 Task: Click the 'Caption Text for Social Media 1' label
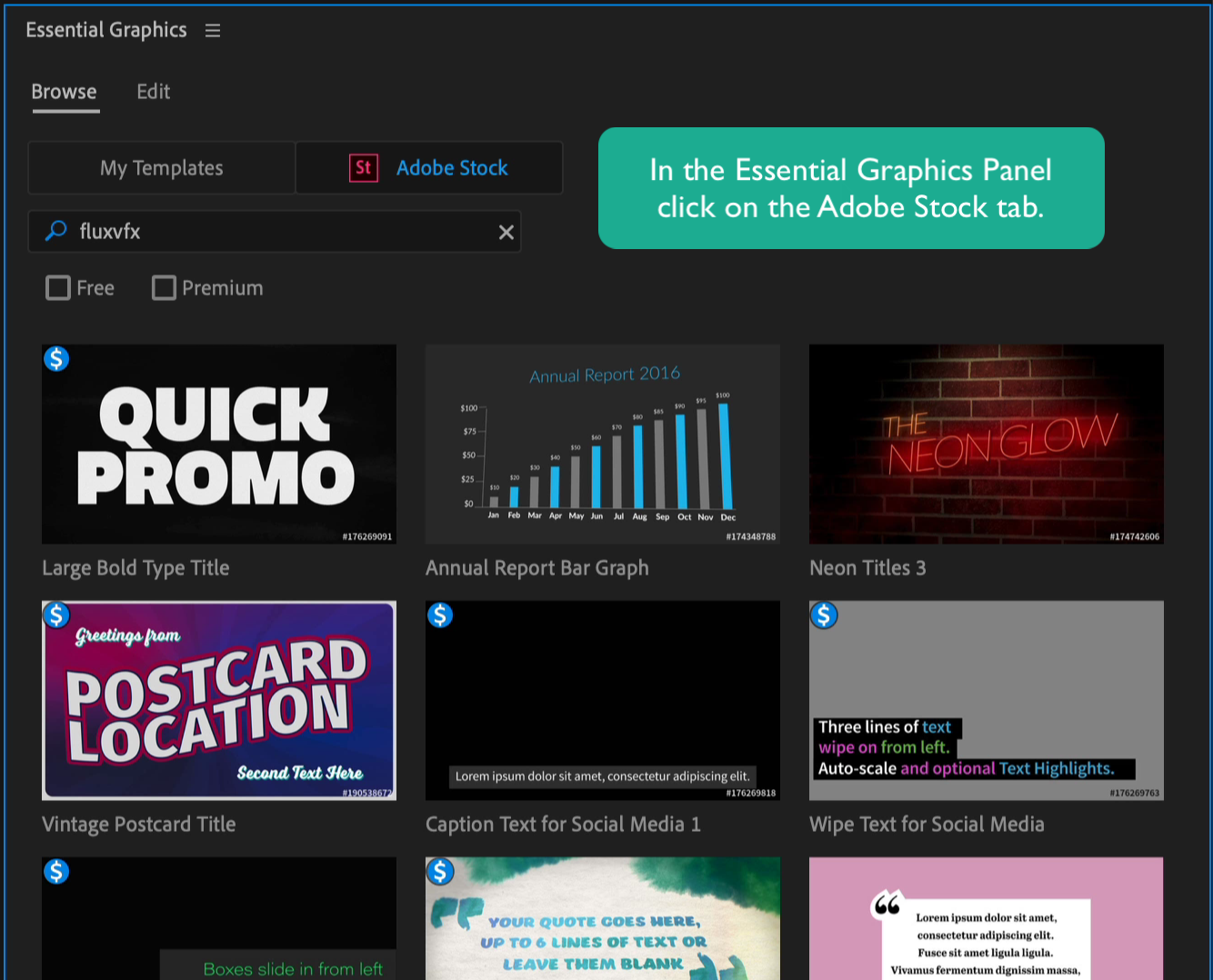pos(563,825)
